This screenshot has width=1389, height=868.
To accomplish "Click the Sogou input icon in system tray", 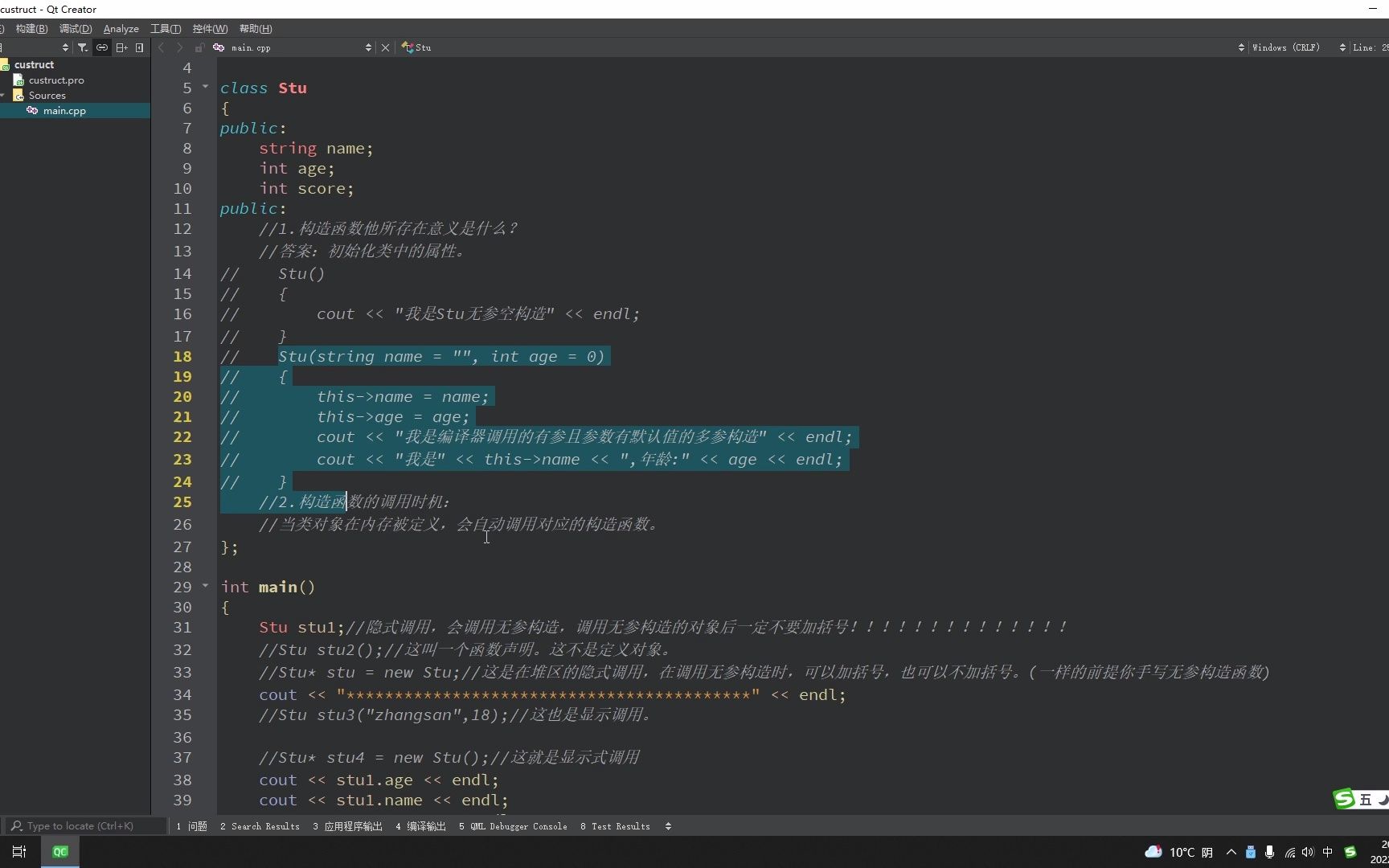I will [x=1351, y=853].
